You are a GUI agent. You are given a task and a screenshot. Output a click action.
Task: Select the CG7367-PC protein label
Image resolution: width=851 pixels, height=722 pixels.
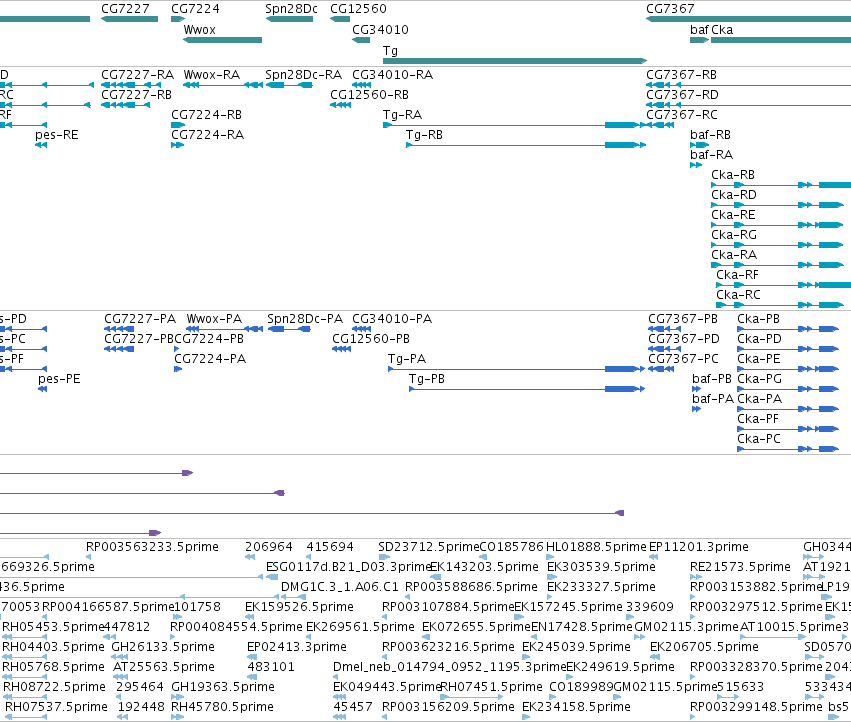coord(684,359)
